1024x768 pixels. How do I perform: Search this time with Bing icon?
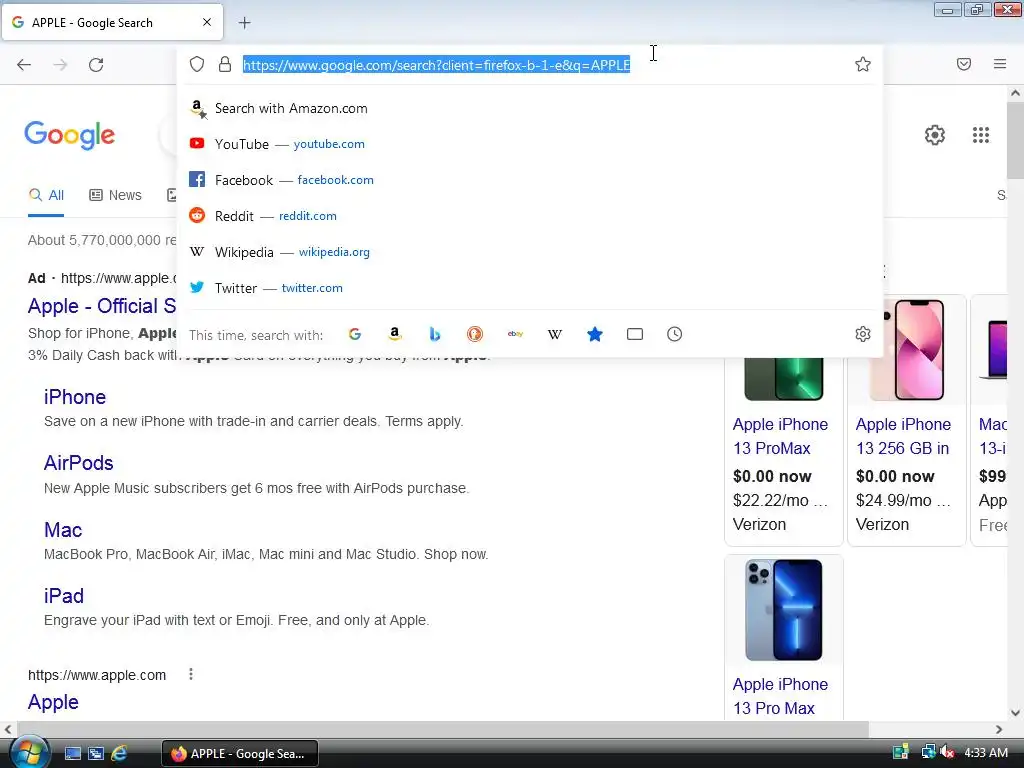point(434,334)
